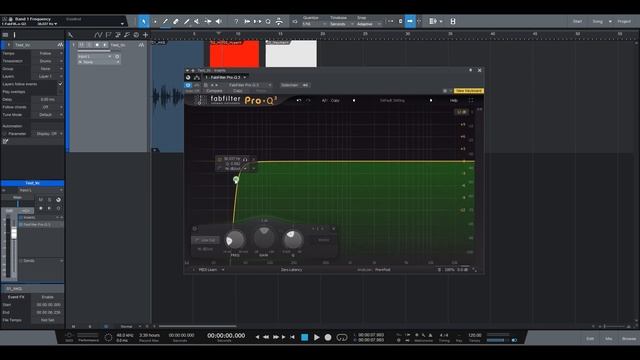Select the Listen speaker tool

point(219,21)
